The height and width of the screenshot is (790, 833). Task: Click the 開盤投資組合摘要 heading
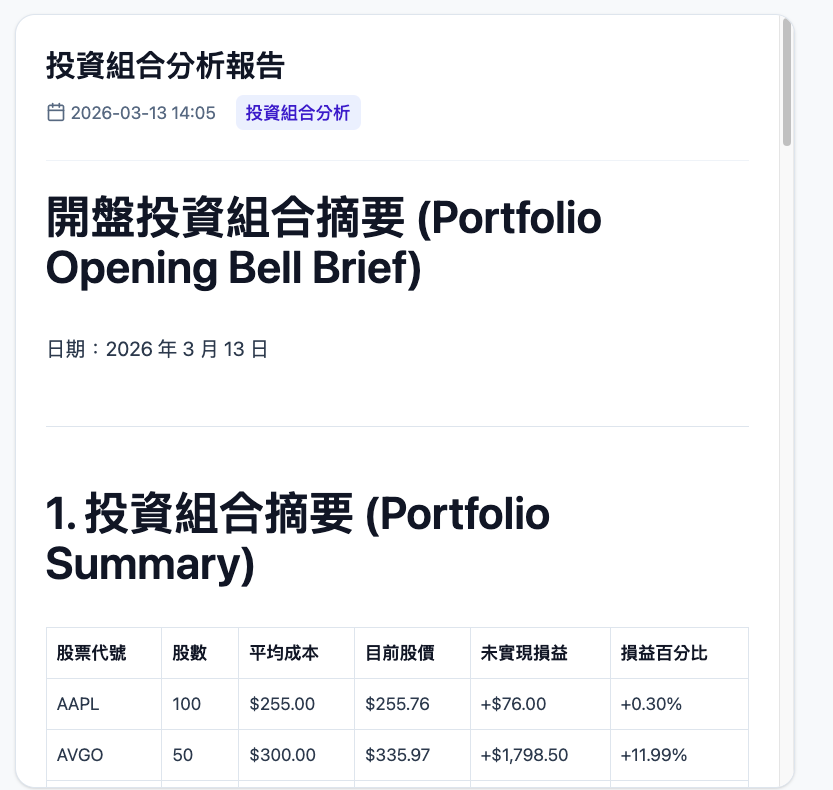[x=322, y=243]
